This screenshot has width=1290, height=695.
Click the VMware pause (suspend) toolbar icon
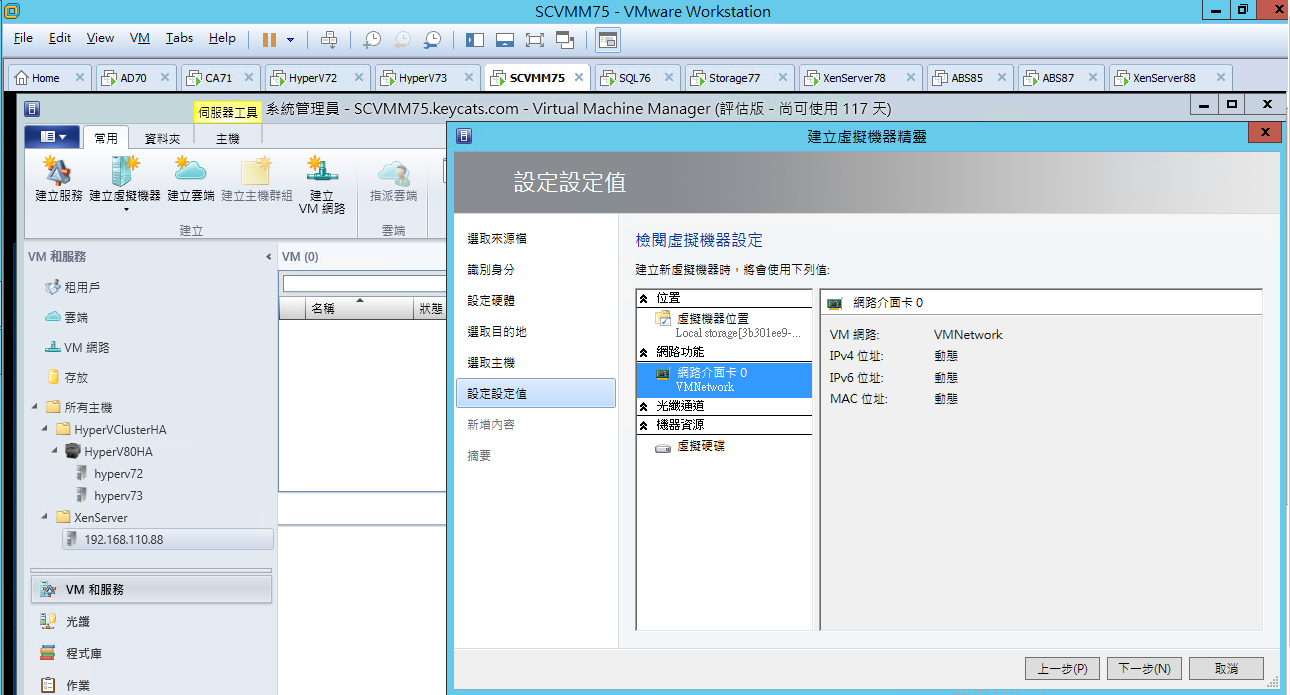click(x=269, y=39)
